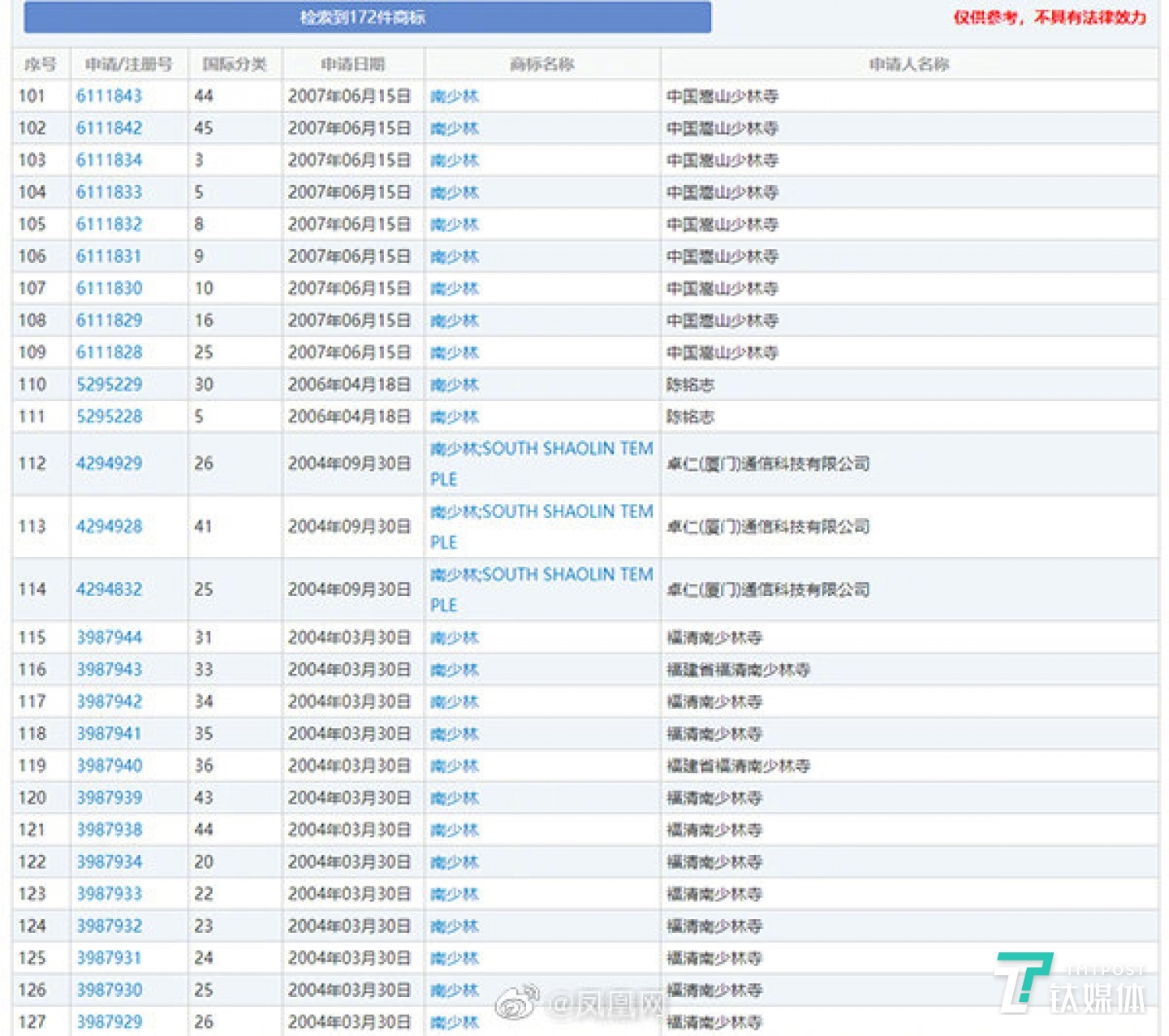The image size is (1169, 1036).
Task: Open the 南少林 trademark link in row 101
Action: click(x=455, y=95)
